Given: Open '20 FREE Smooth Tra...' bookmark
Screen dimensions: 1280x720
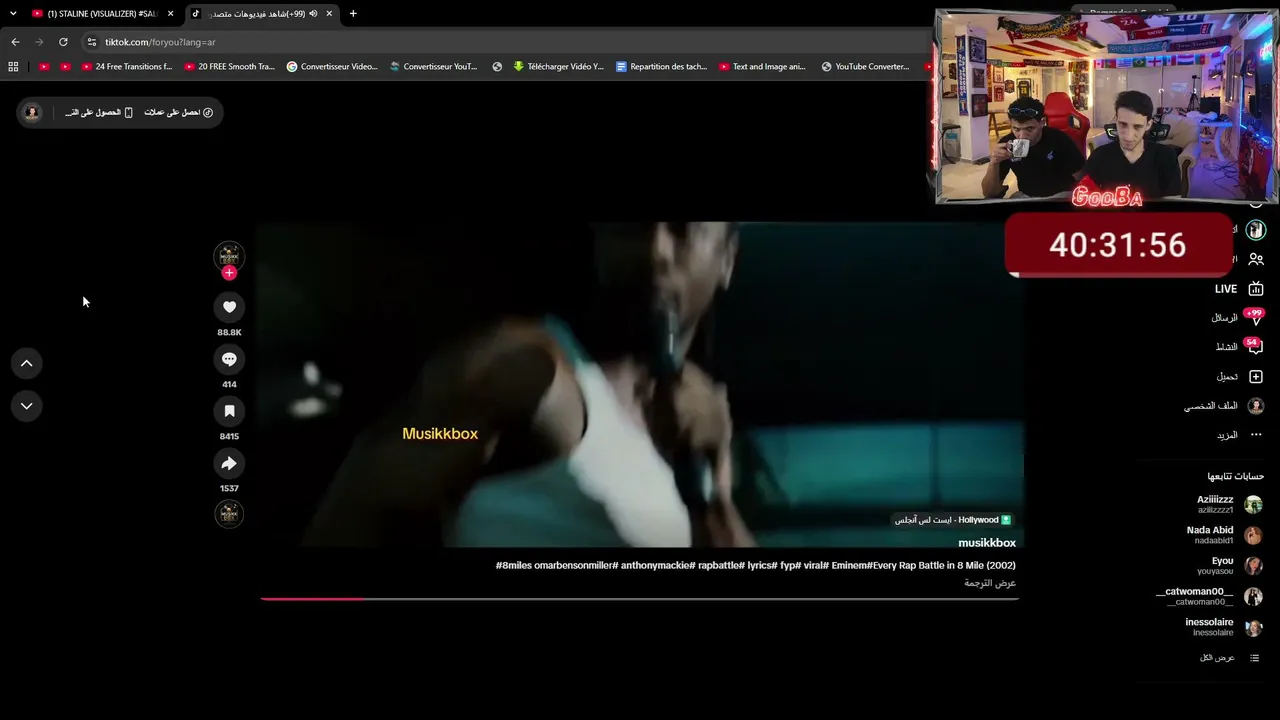Looking at the screenshot, I should tap(229, 67).
